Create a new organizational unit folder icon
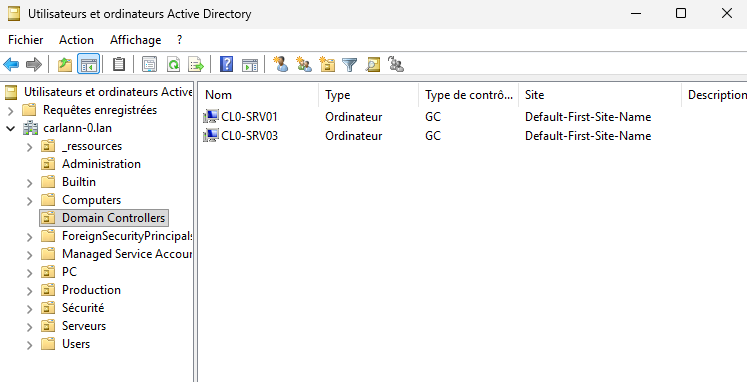 327,64
